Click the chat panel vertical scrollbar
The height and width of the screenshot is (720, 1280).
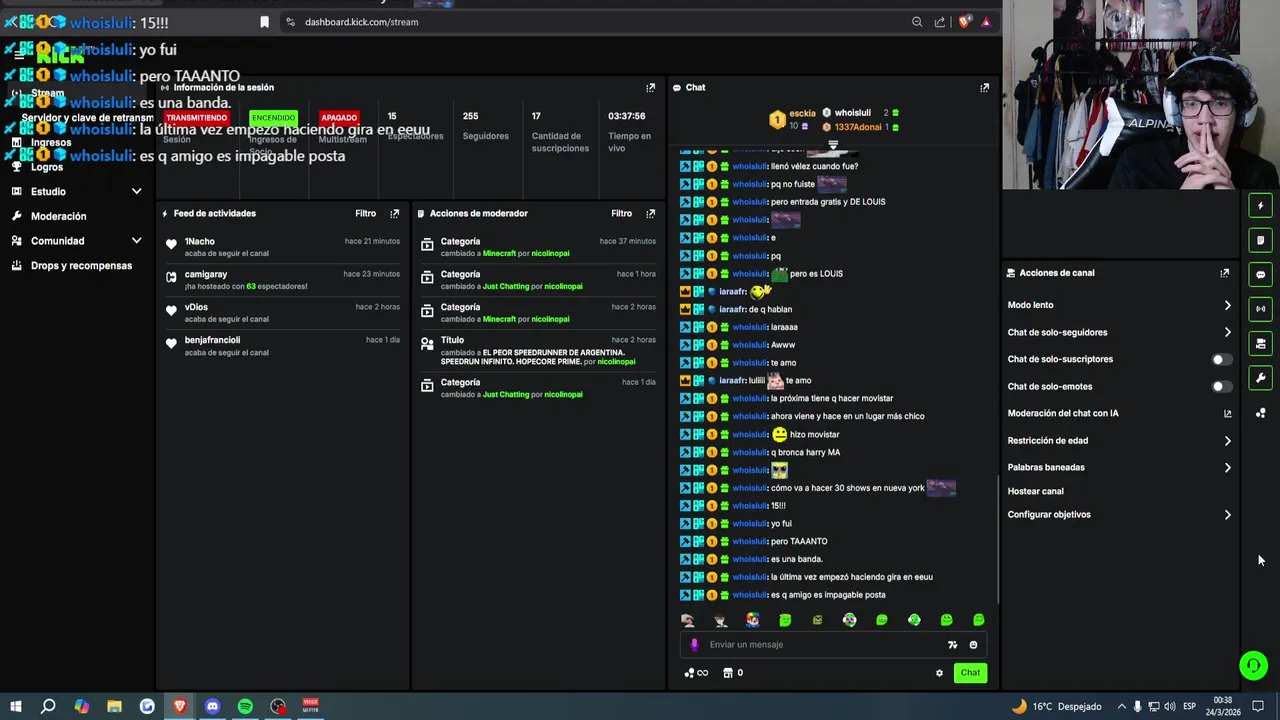(x=997, y=540)
